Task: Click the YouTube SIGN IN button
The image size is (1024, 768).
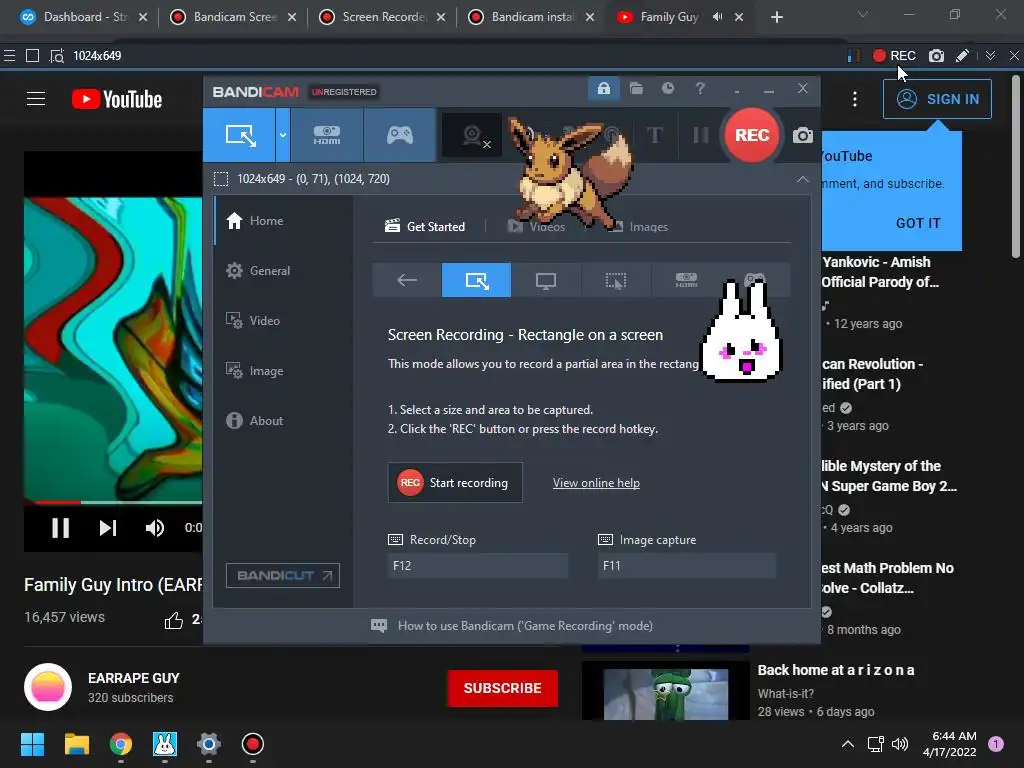Action: click(937, 99)
